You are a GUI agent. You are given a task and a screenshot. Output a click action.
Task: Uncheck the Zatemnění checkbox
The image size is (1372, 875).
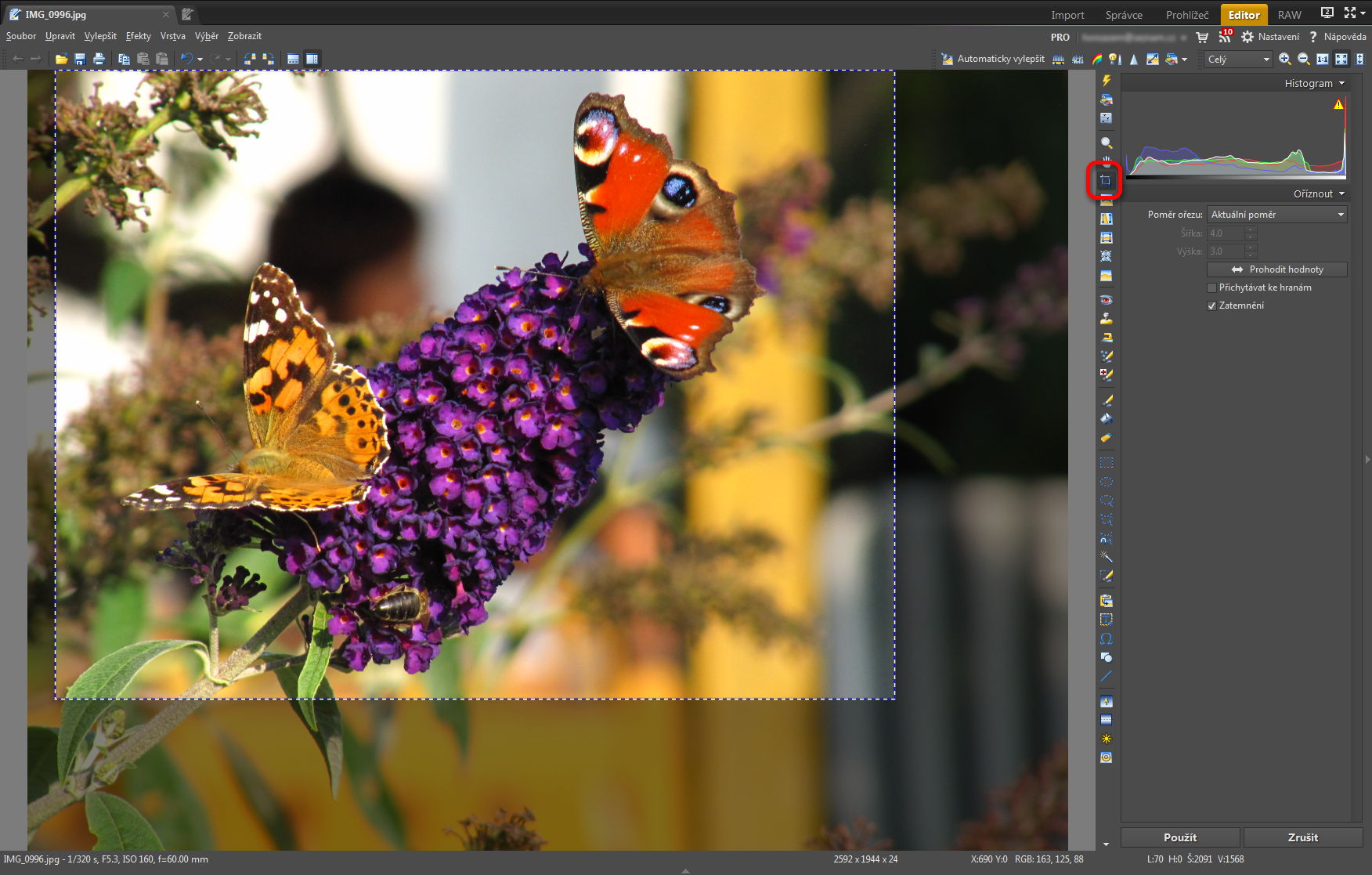[1211, 306]
